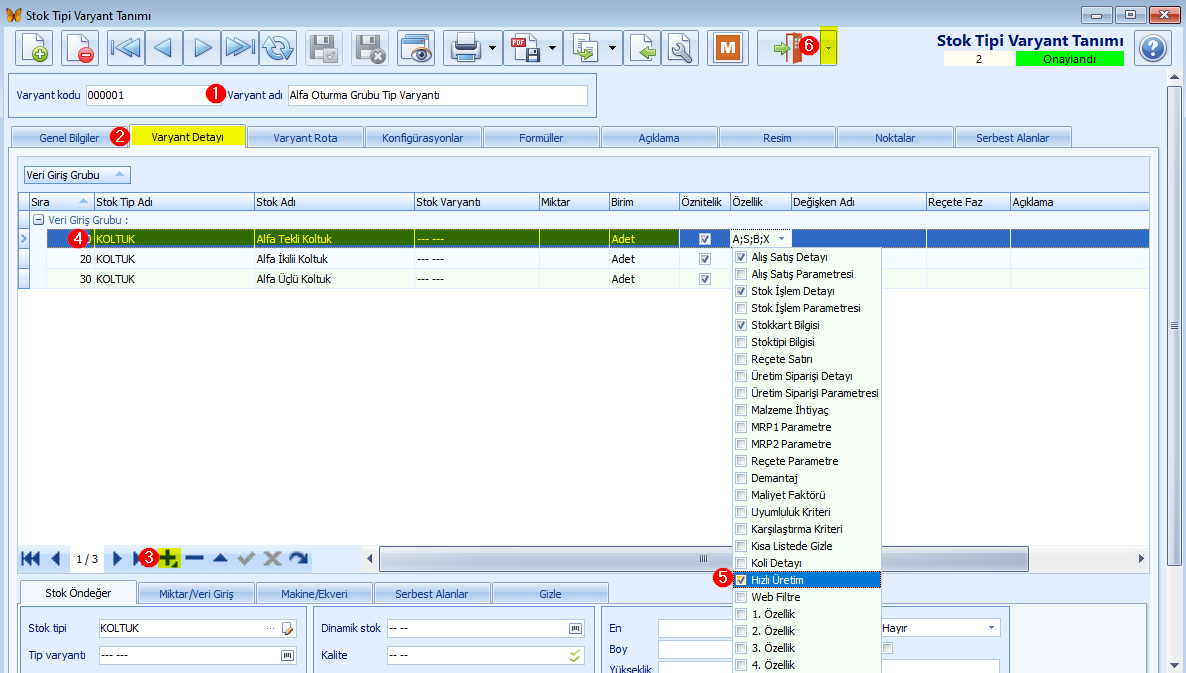Uncheck Alış Satış Detayı option
This screenshot has height=673, width=1186.
tap(741, 257)
